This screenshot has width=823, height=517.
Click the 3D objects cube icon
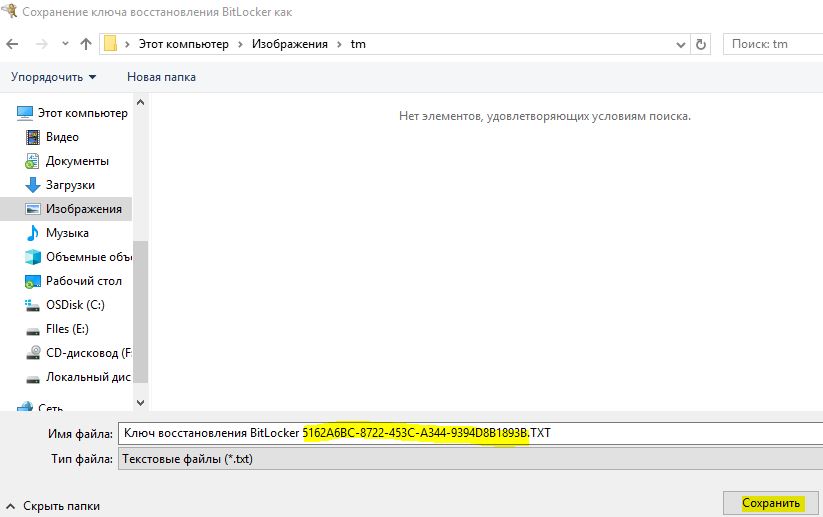[33, 257]
